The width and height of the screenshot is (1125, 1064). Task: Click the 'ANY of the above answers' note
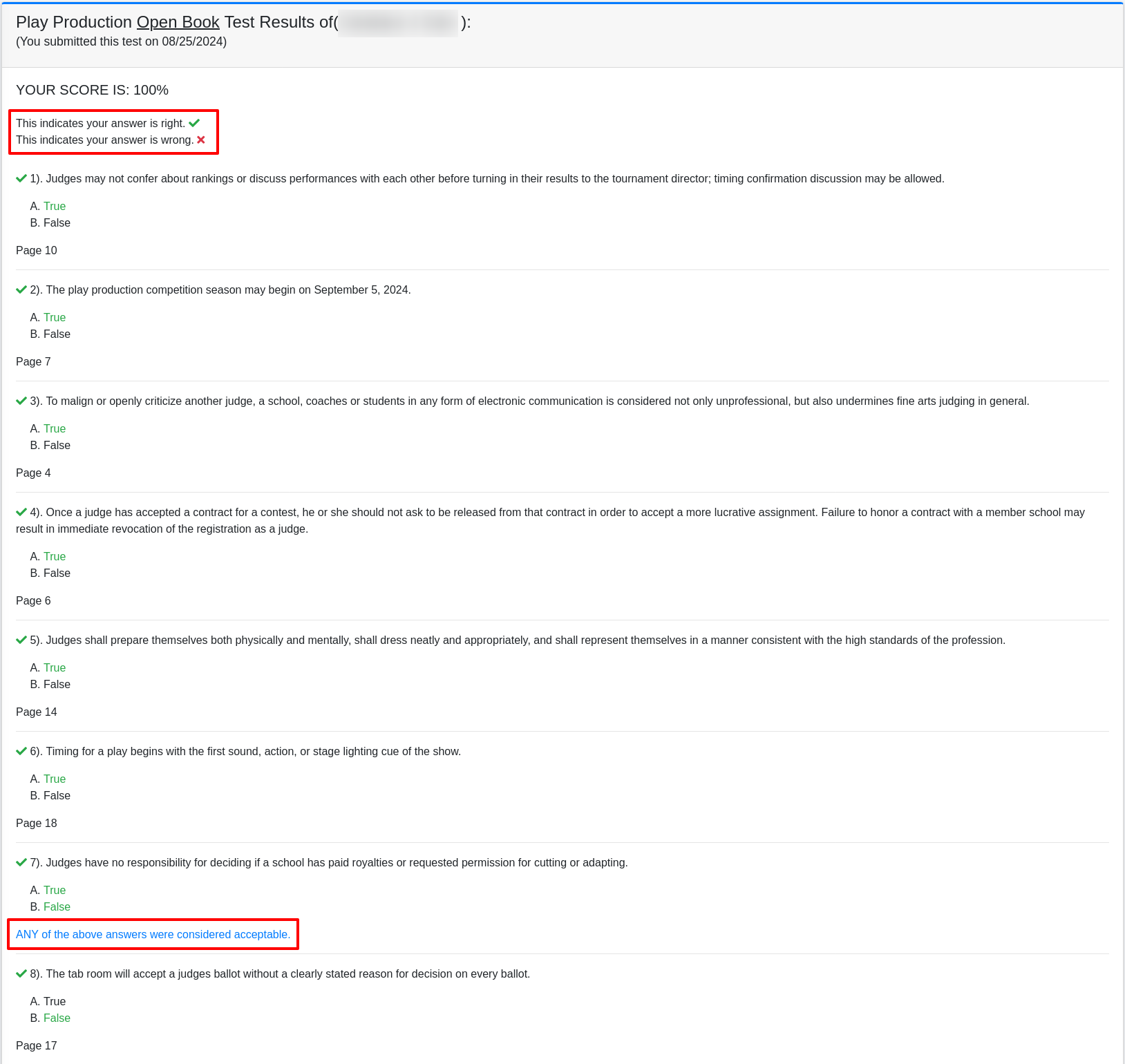[153, 935]
